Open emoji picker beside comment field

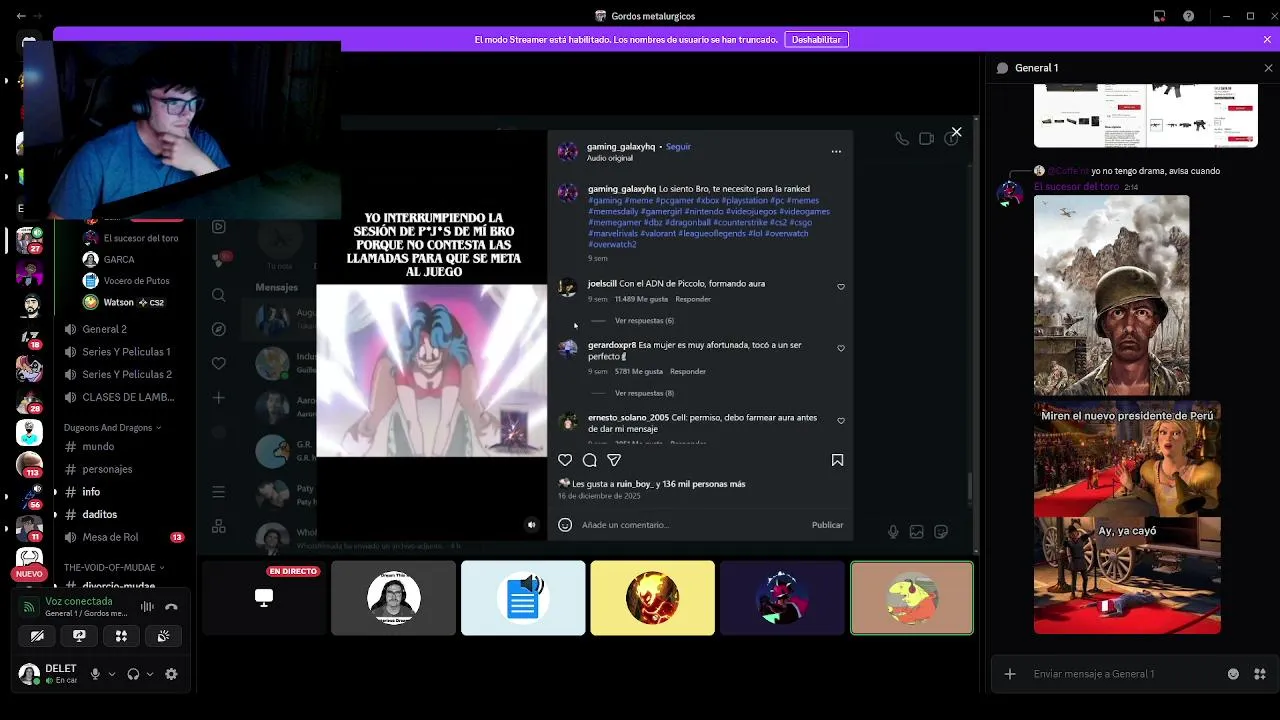coord(565,525)
